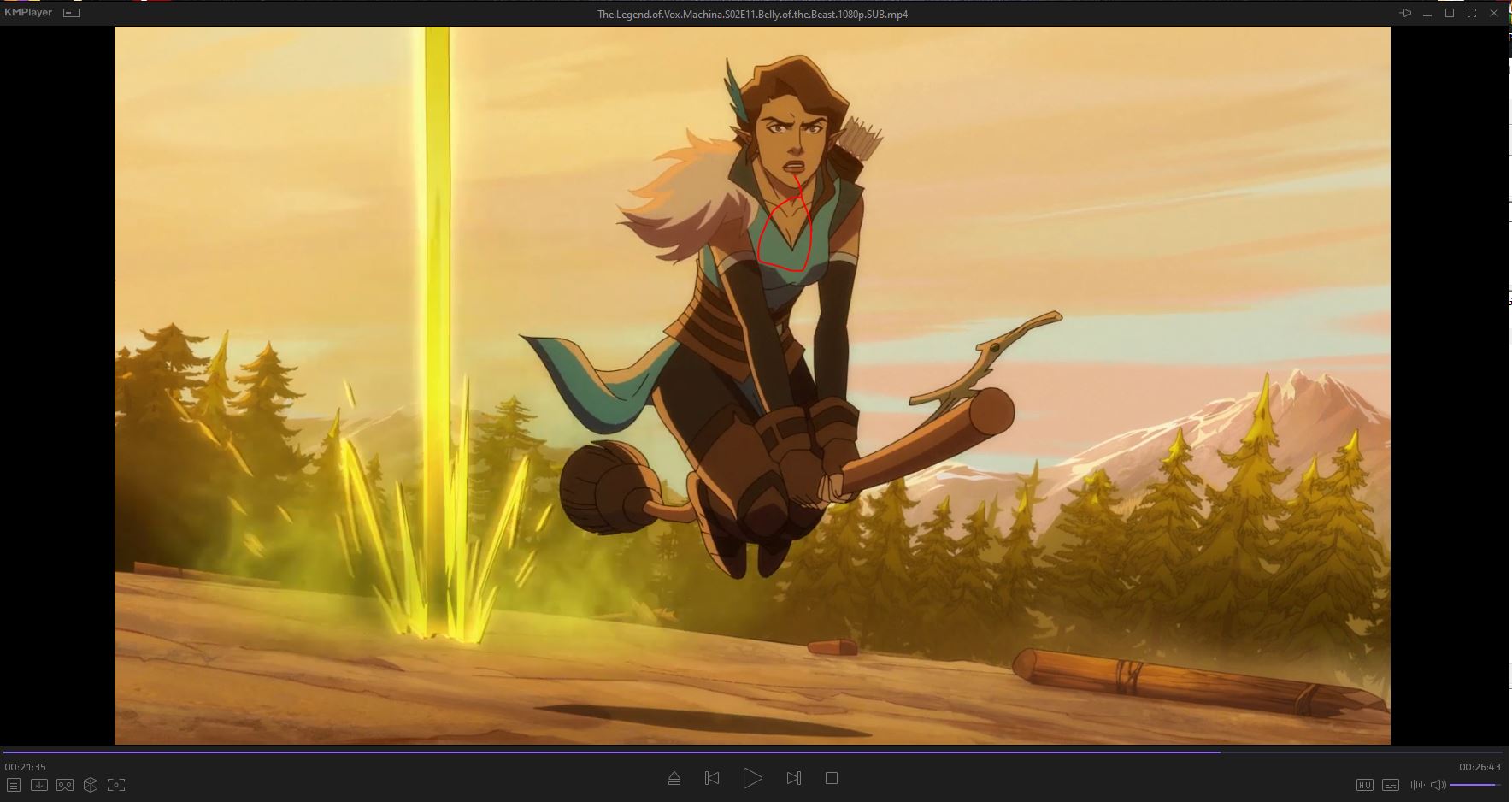This screenshot has width=1512, height=802.
Task: Capture the frame with the screenshot icon
Action: click(116, 785)
